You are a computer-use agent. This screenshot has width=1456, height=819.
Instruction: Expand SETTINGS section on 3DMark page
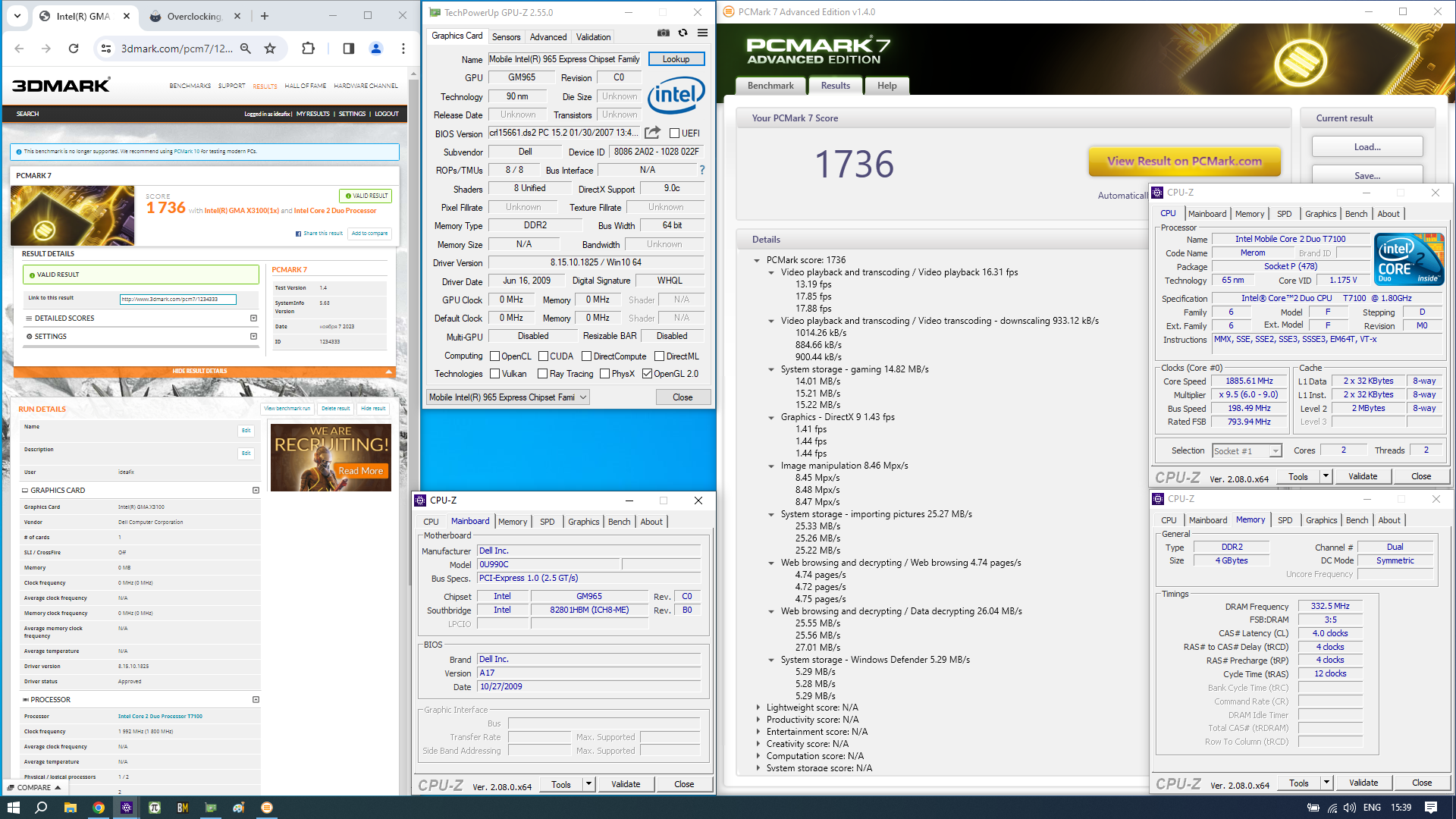coord(253,337)
